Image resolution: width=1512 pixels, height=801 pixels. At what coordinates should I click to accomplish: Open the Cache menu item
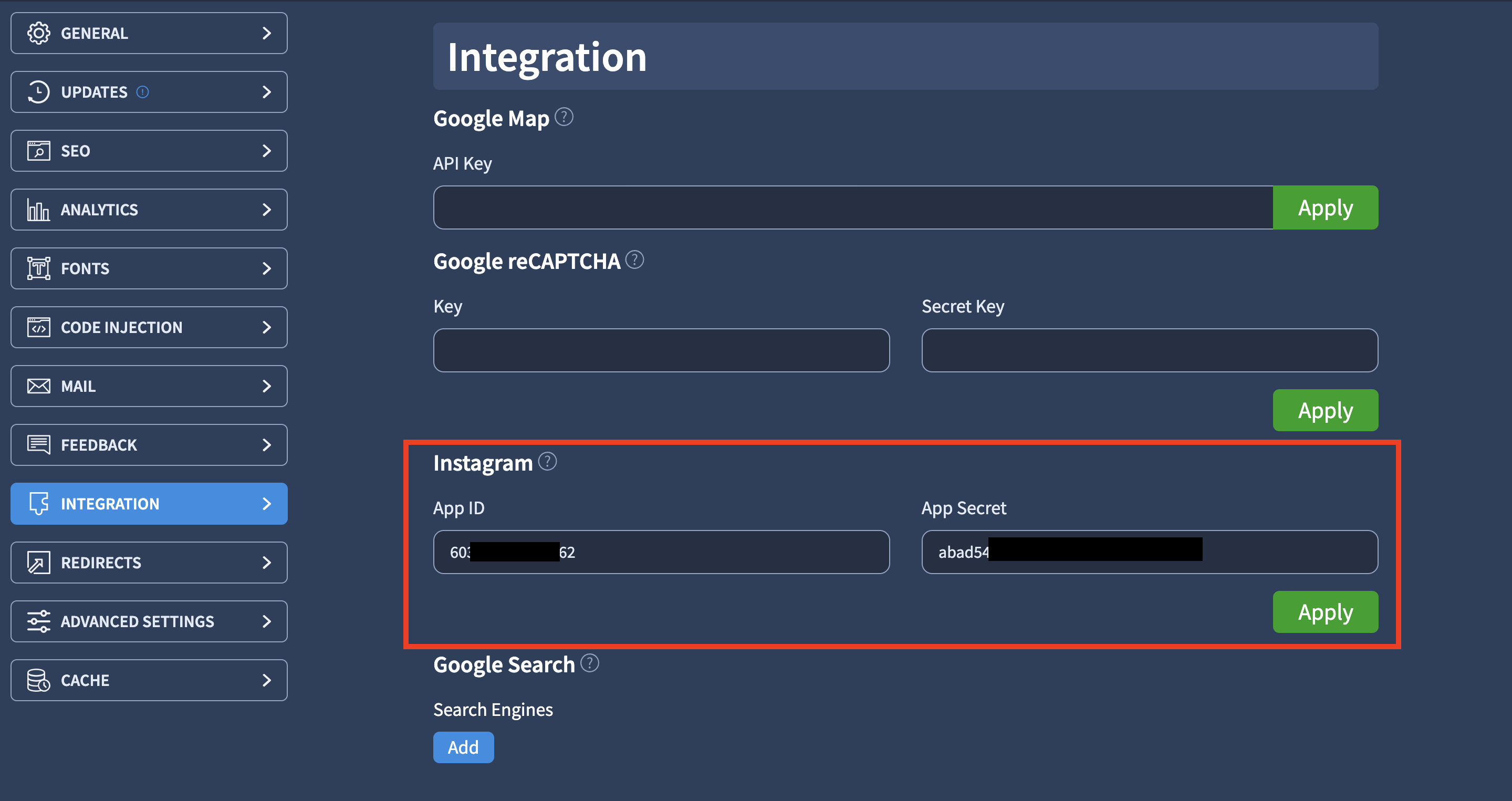pyautogui.click(x=149, y=680)
